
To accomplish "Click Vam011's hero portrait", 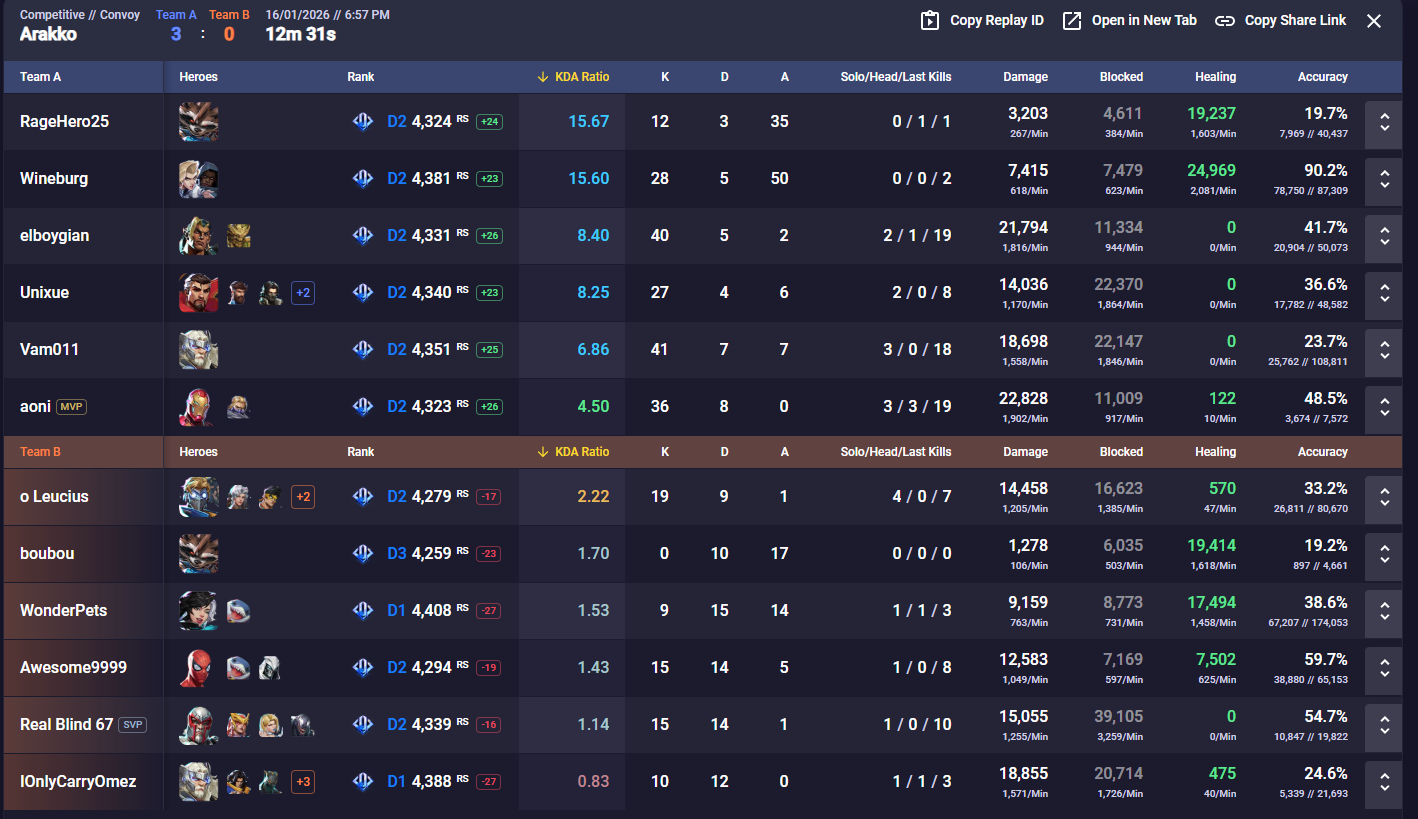I will pos(199,350).
